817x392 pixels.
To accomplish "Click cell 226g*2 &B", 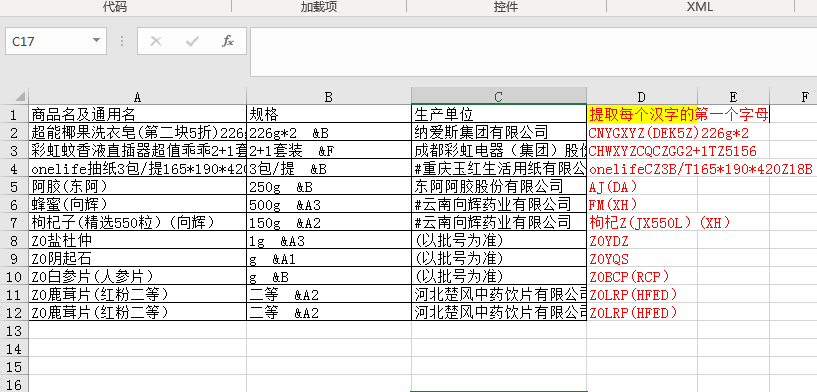I will (329, 132).
